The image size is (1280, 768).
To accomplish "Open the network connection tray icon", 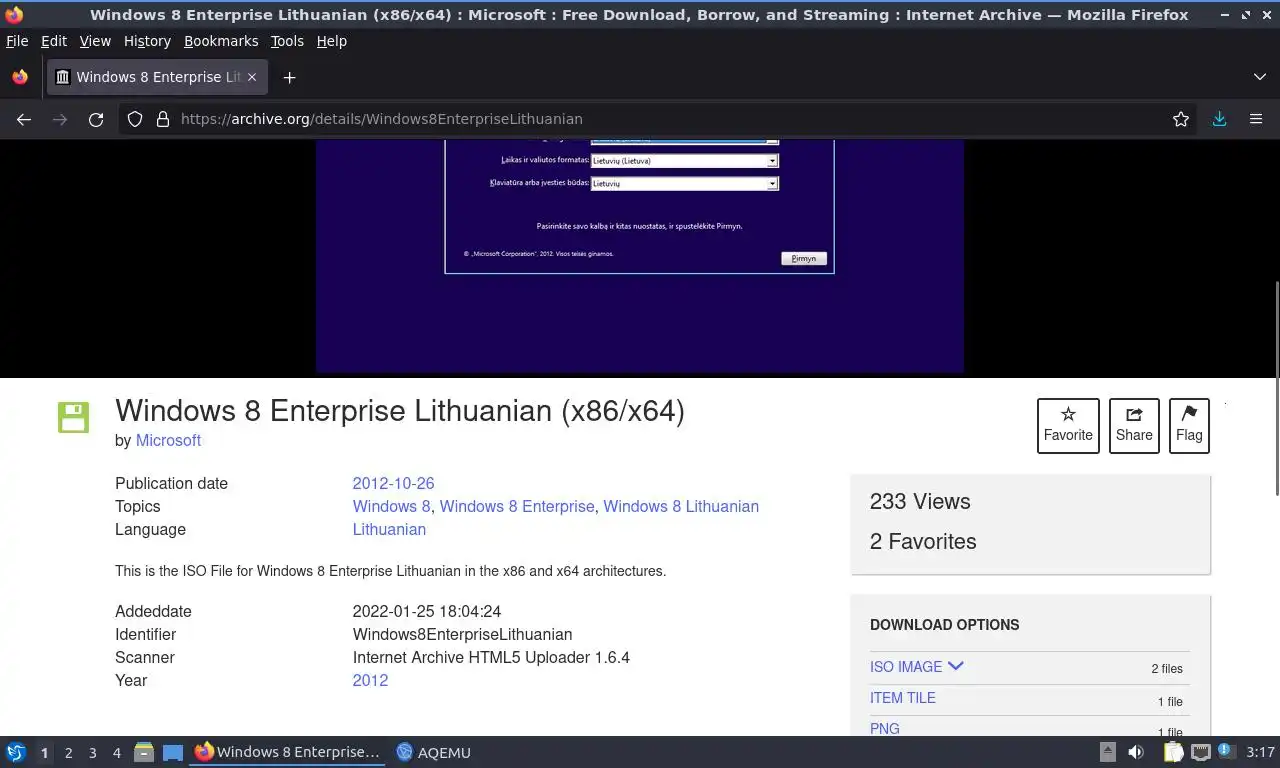I will pyautogui.click(x=1200, y=752).
